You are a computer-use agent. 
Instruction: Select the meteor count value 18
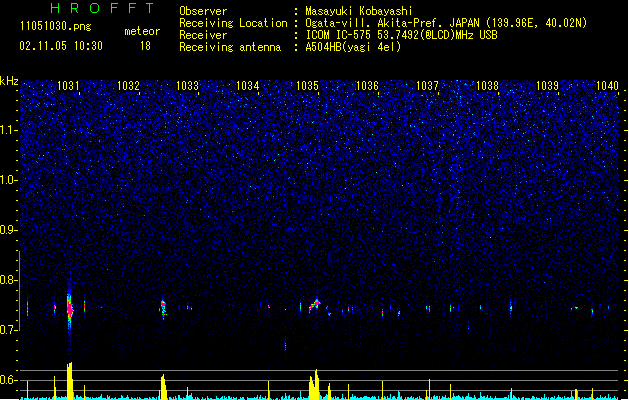pyautogui.click(x=145, y=46)
